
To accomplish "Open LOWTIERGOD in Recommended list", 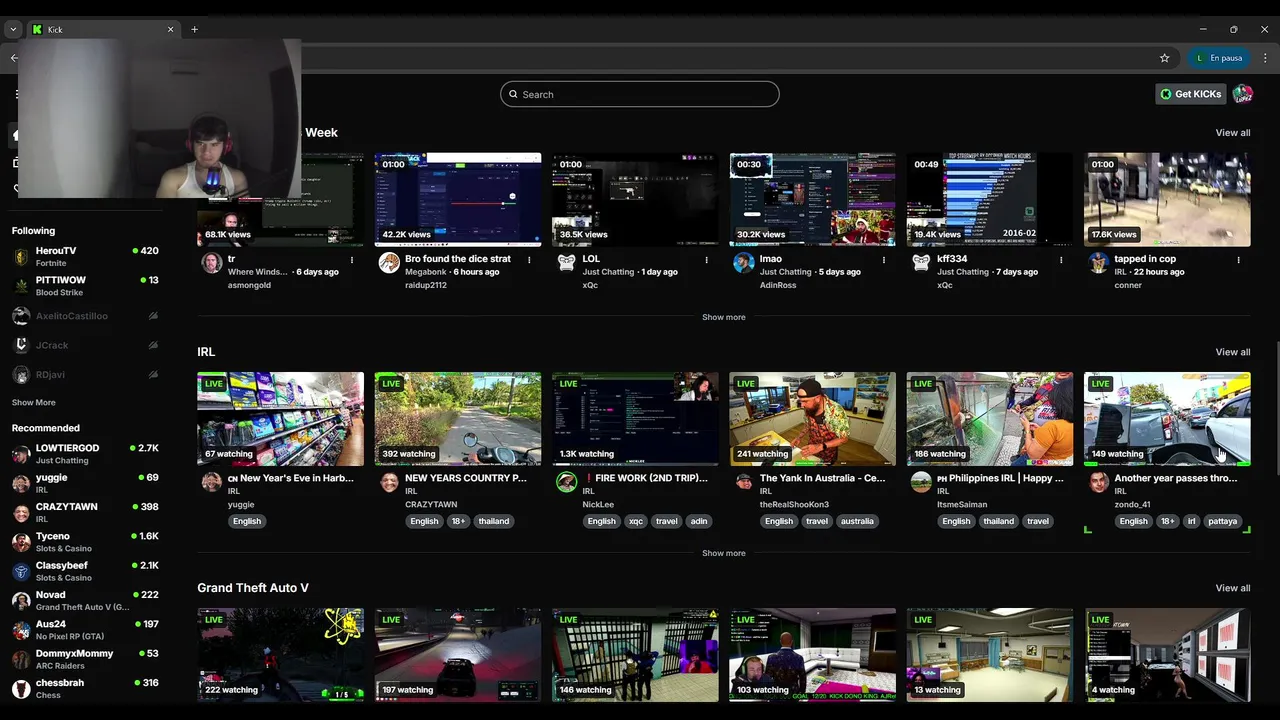I will (85, 454).
